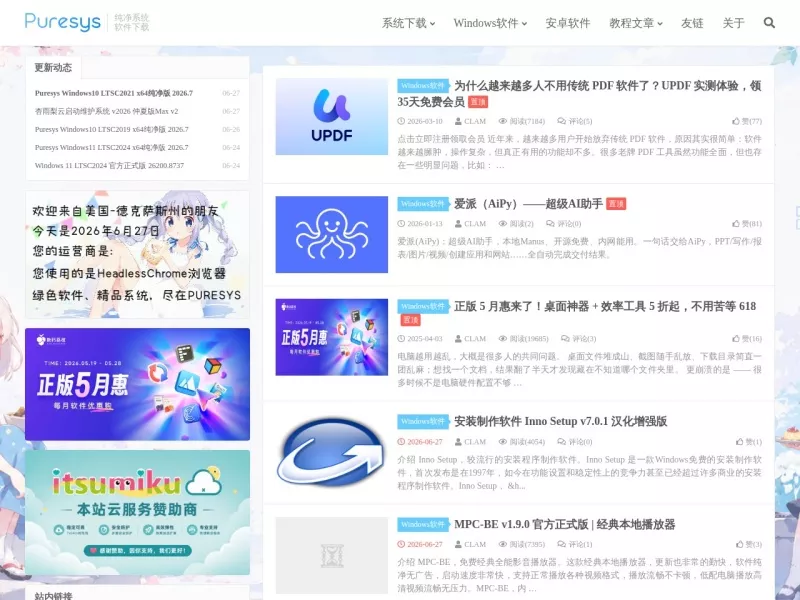Image resolution: width=800 pixels, height=600 pixels.
Task: Click the welcome visitor info card
Action: point(137,254)
